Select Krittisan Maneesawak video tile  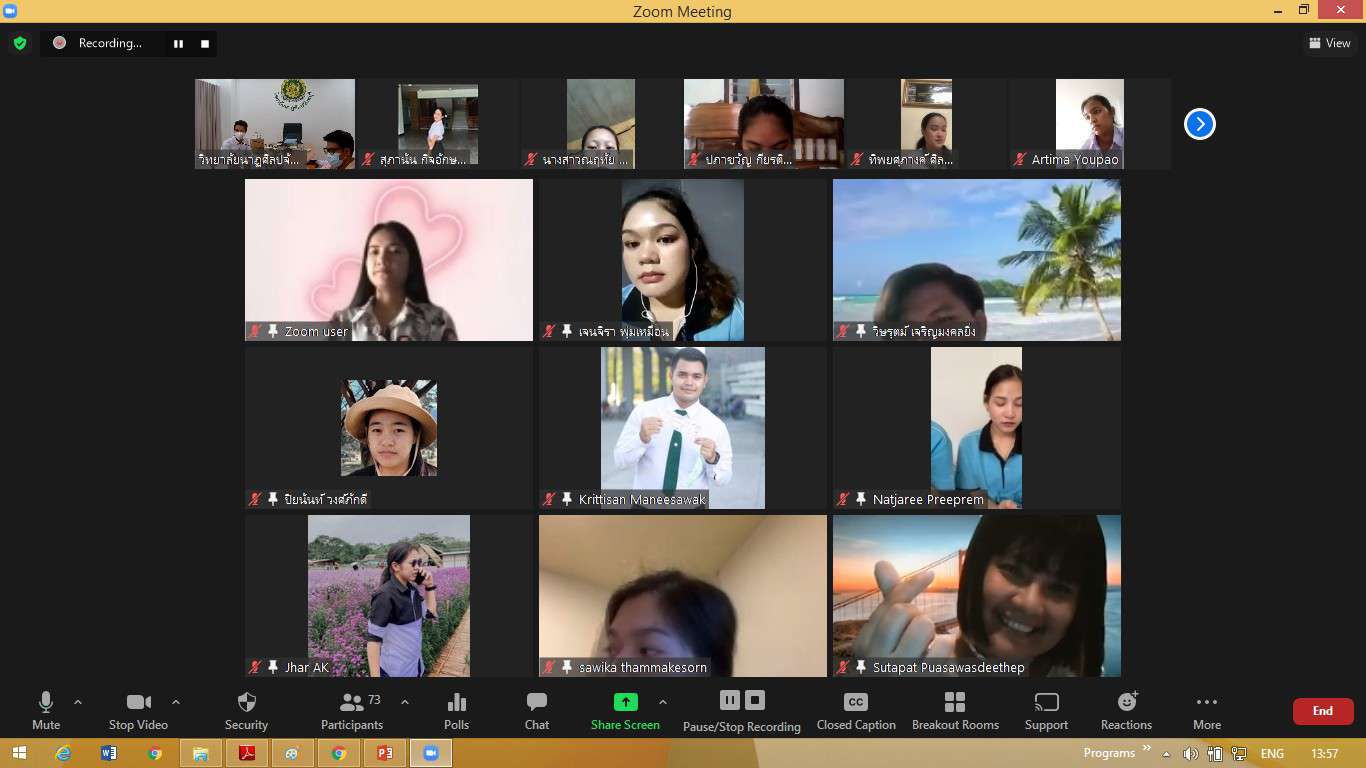(x=683, y=427)
